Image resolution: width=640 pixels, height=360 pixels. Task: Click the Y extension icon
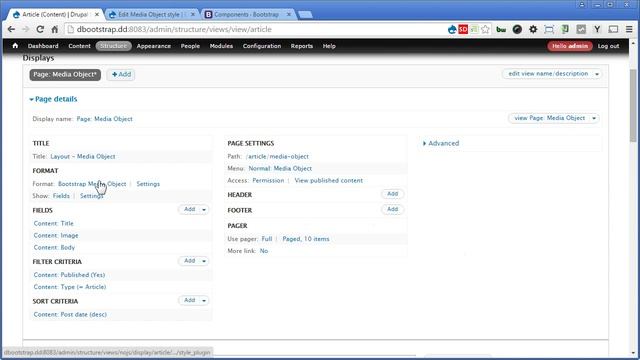point(597,29)
